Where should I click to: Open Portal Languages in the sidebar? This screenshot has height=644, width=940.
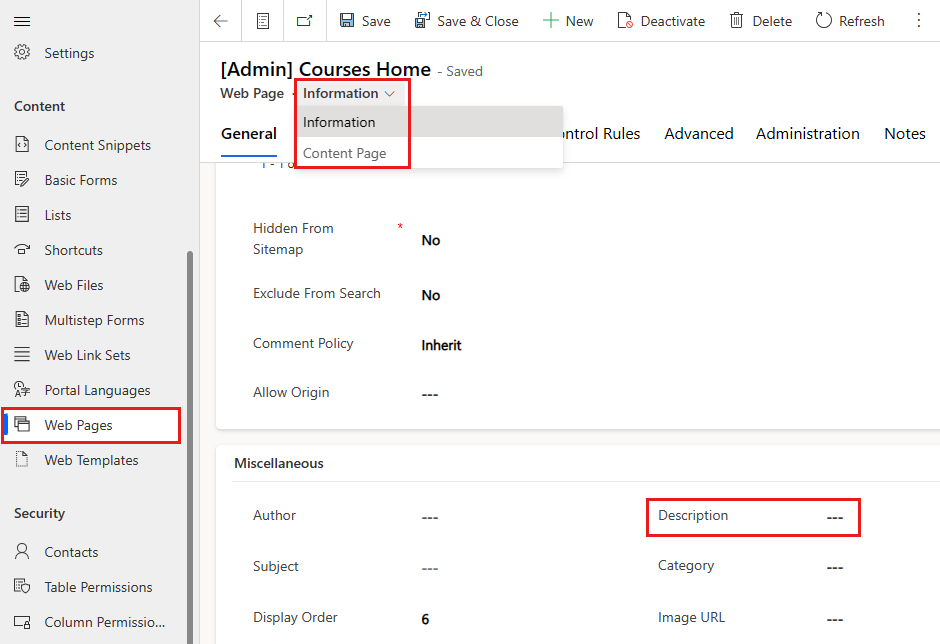(95, 389)
